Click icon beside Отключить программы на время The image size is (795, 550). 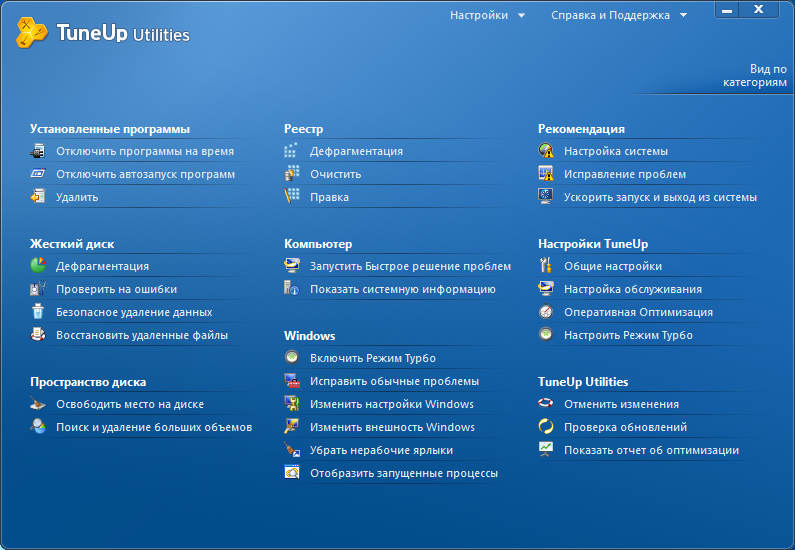[38, 151]
